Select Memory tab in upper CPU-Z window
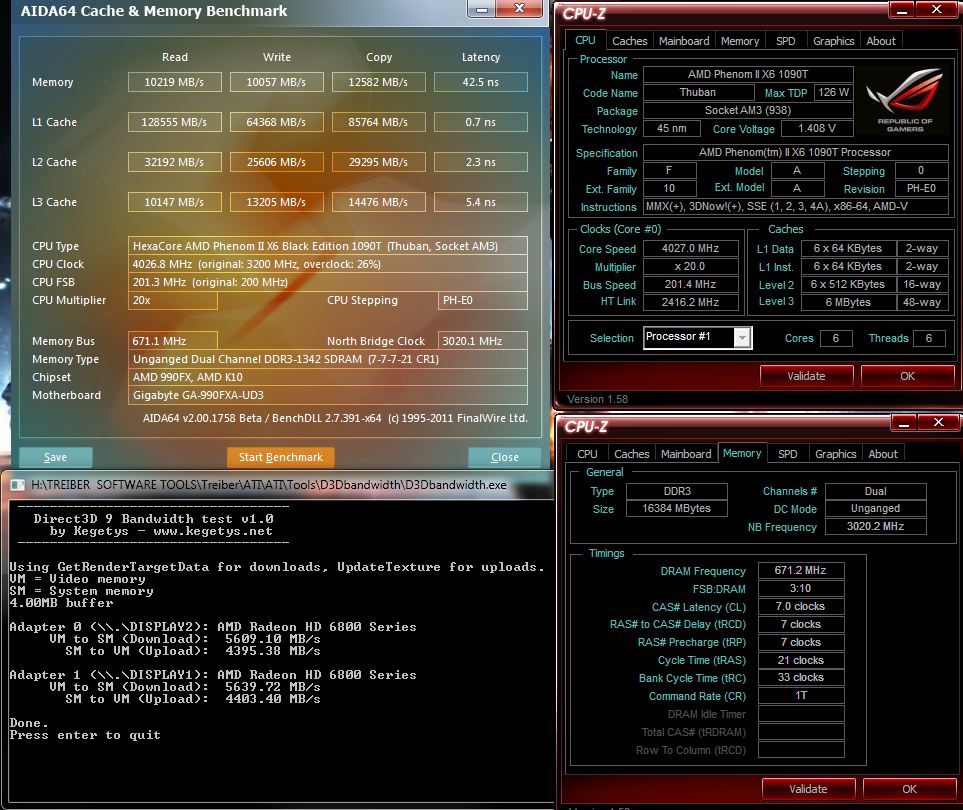This screenshot has height=810, width=963. [x=739, y=41]
